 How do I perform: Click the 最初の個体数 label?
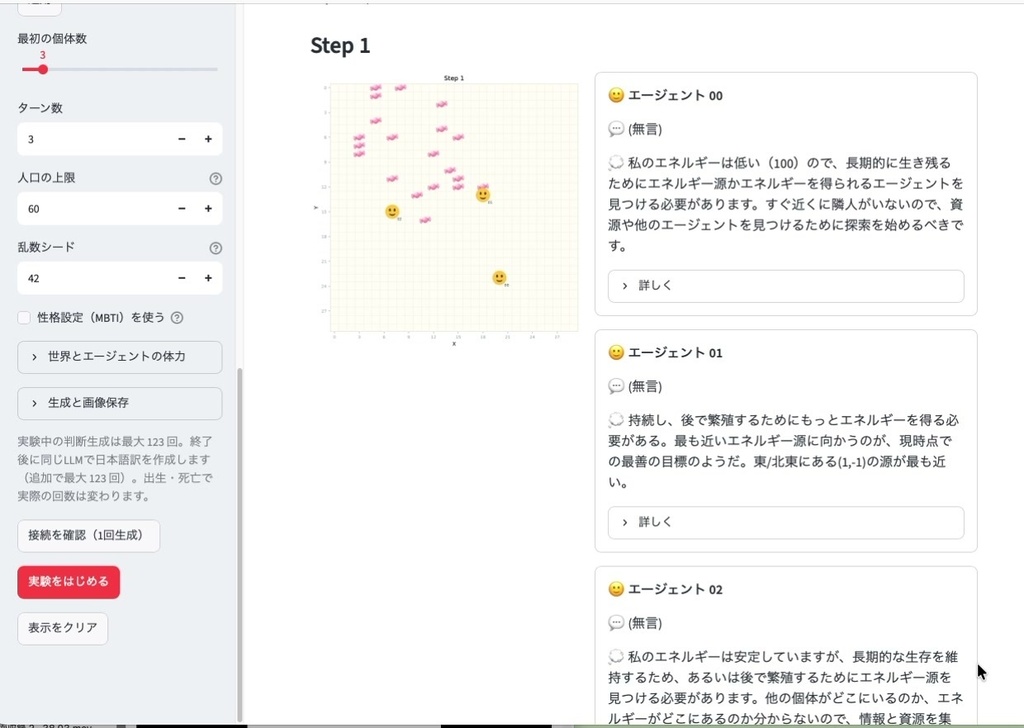pyautogui.click(x=52, y=39)
